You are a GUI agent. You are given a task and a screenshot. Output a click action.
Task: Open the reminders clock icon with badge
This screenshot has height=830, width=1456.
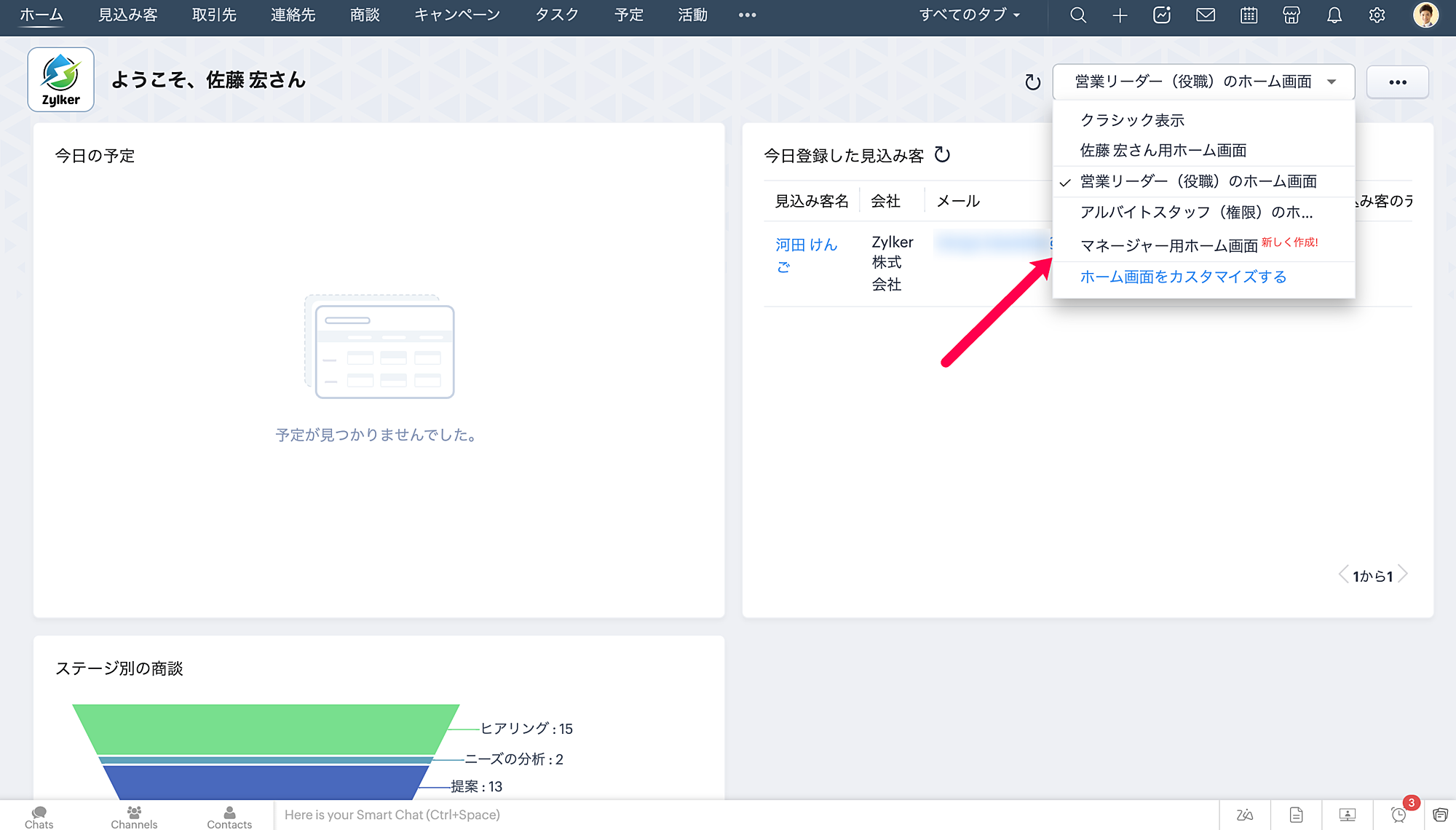pos(1398,815)
